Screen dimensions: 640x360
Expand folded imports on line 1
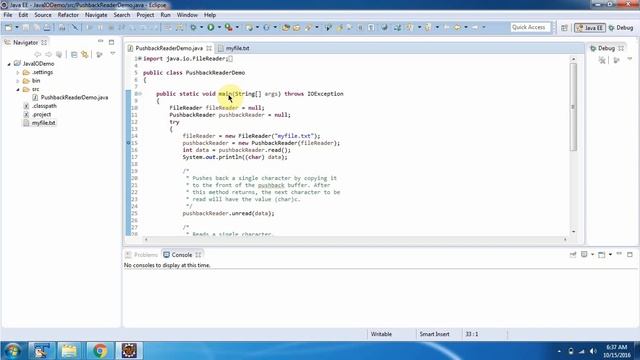tap(139, 59)
